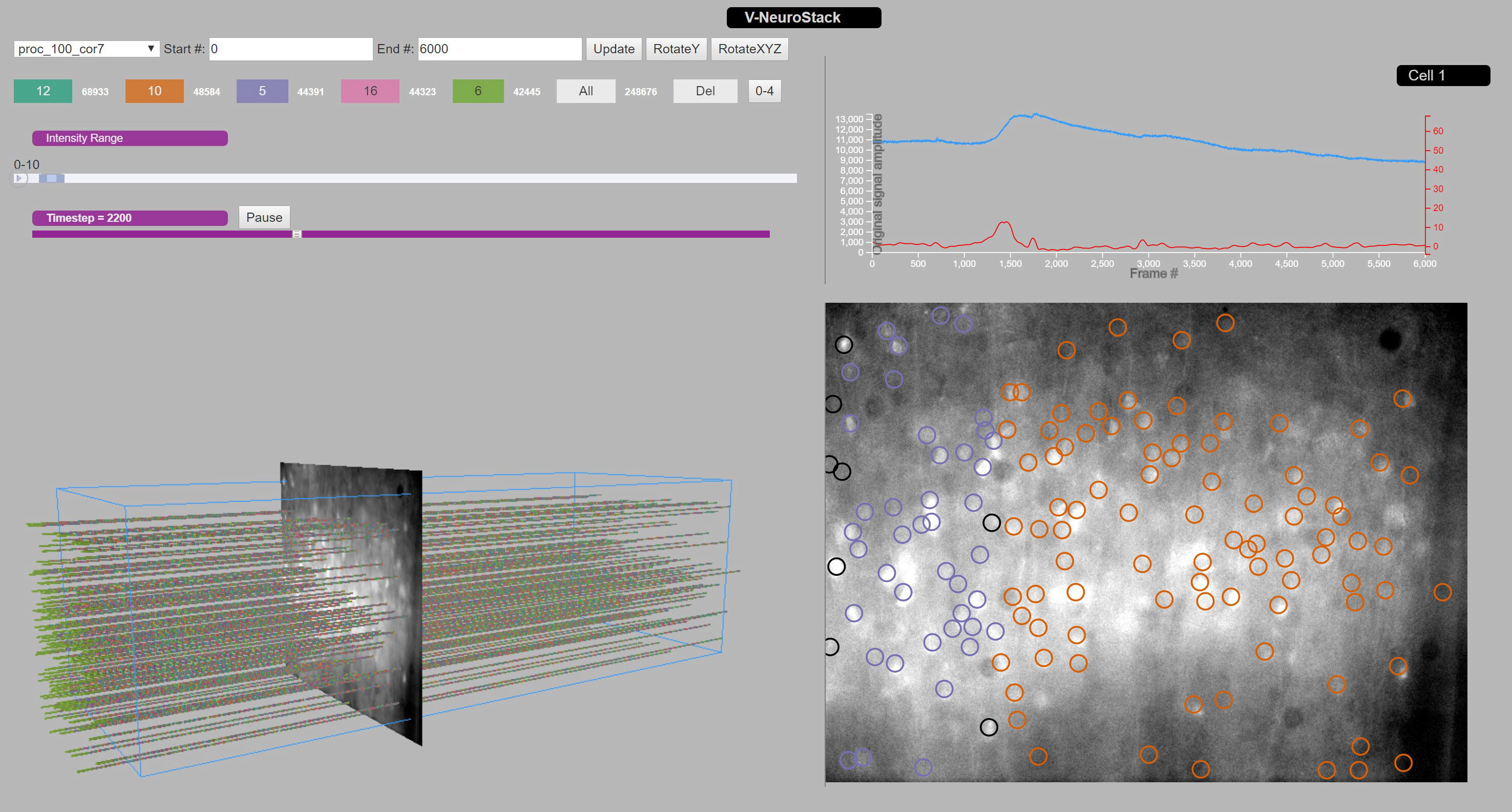The height and width of the screenshot is (812, 1512).
Task: Click the End # input field
Action: [499, 49]
